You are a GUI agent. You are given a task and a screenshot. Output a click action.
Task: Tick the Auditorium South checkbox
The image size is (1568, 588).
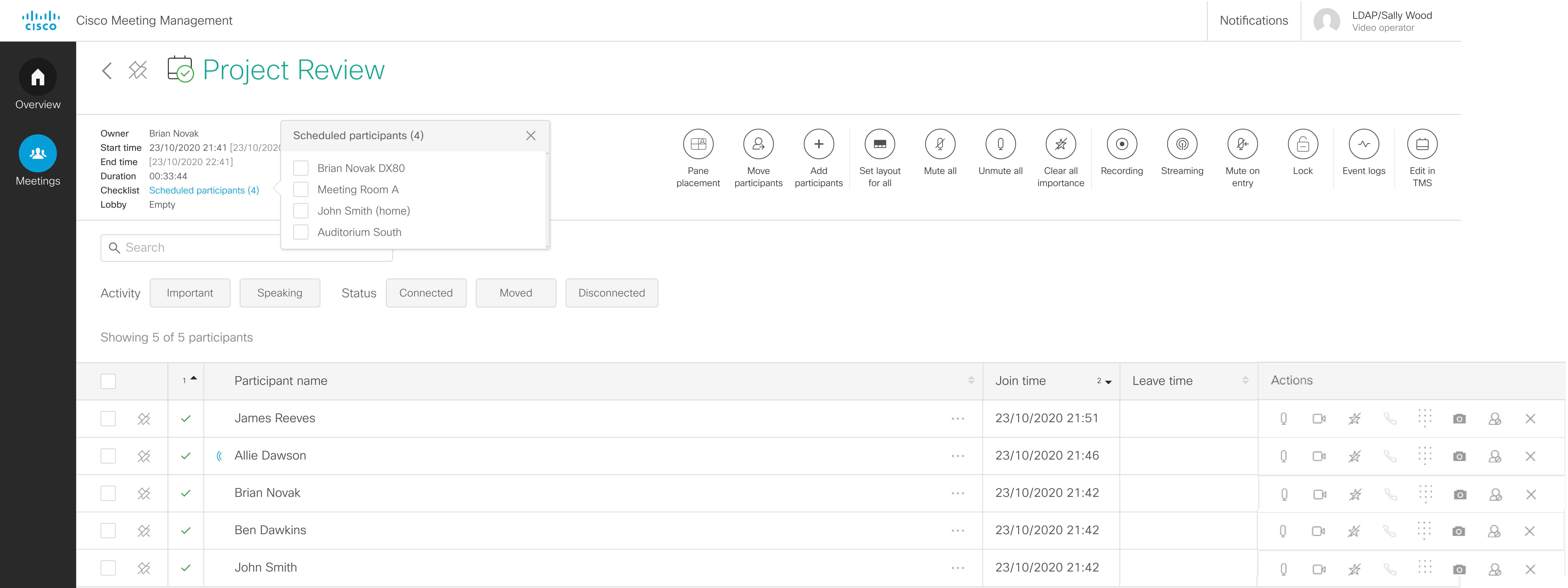[301, 232]
